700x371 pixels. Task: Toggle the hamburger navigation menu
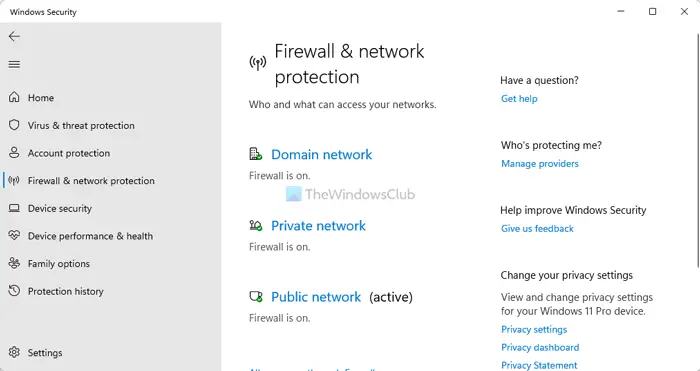pos(14,64)
